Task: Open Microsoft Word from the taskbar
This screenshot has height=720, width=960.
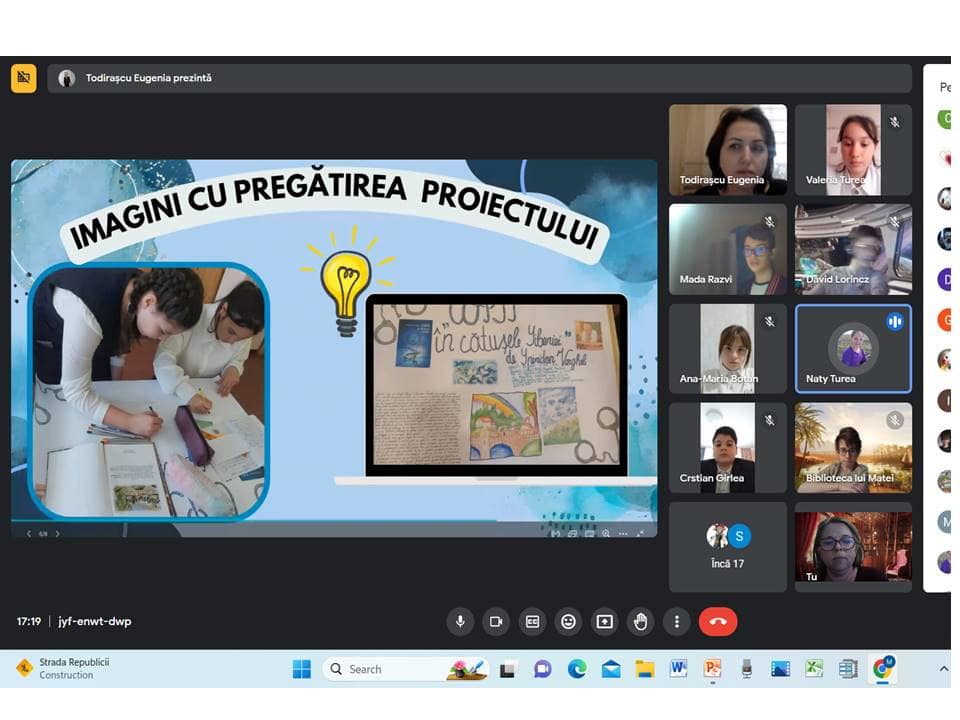Action: pyautogui.click(x=678, y=669)
